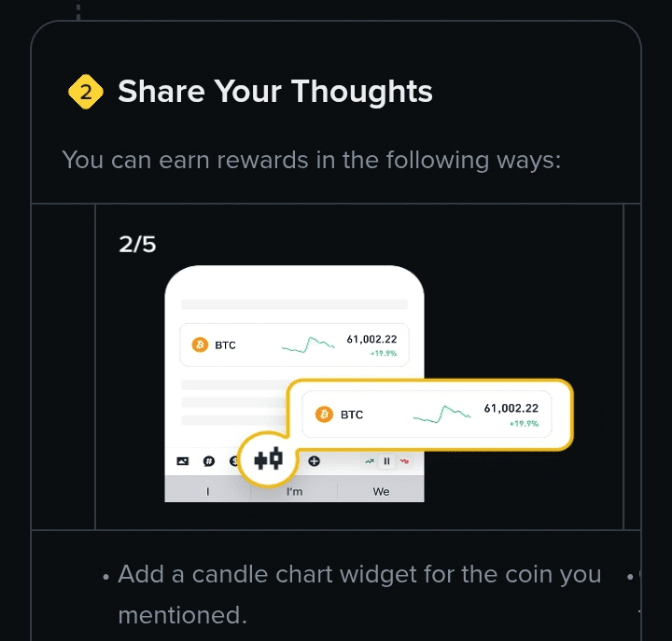Click the candle chart widget instruction text

coord(359,594)
